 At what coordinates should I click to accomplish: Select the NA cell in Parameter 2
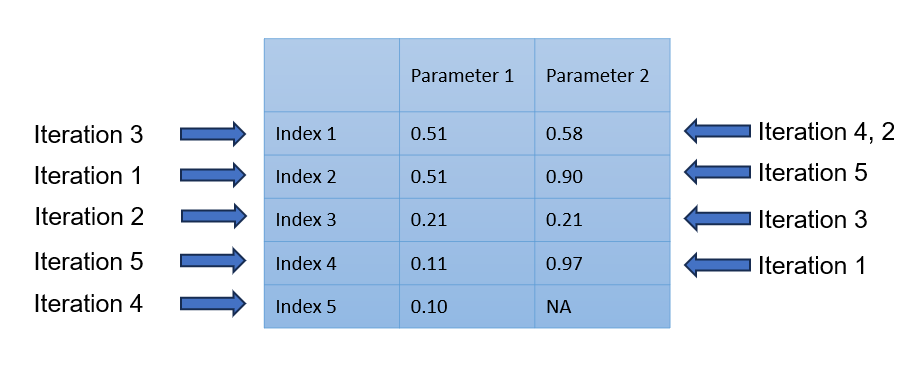[x=602, y=306]
